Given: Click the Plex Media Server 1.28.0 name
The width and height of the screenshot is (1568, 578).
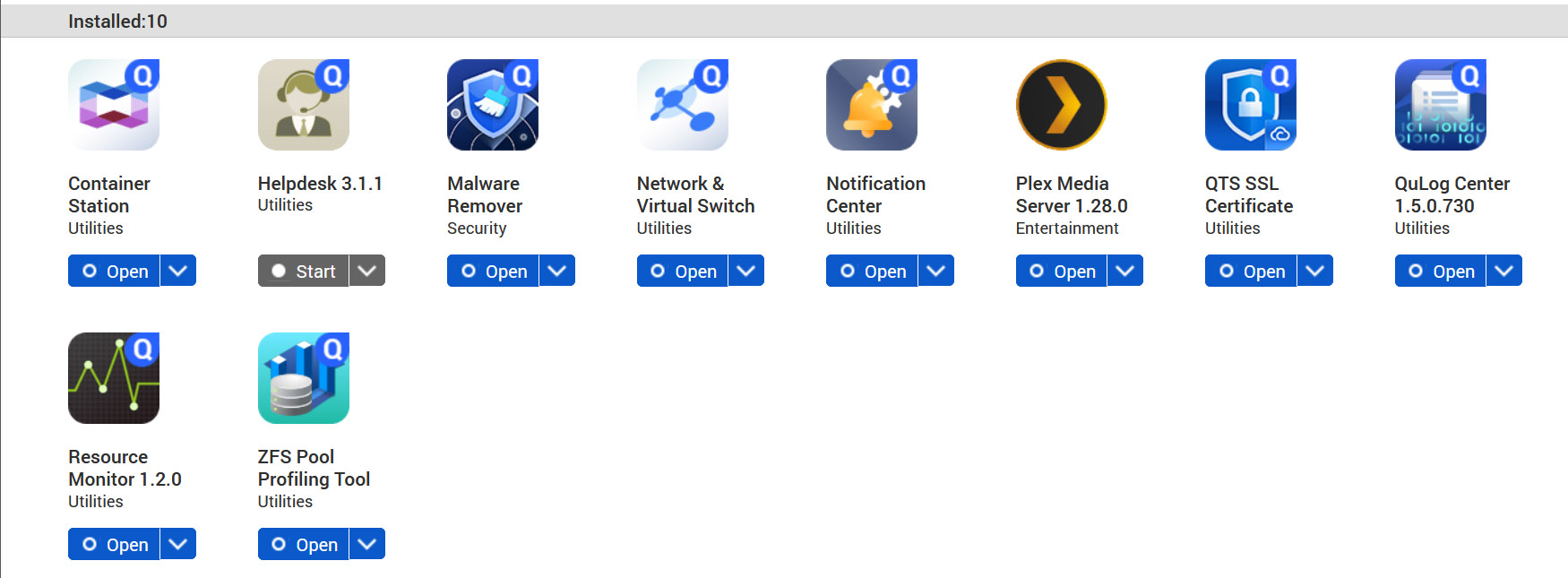Looking at the screenshot, I should [1072, 194].
